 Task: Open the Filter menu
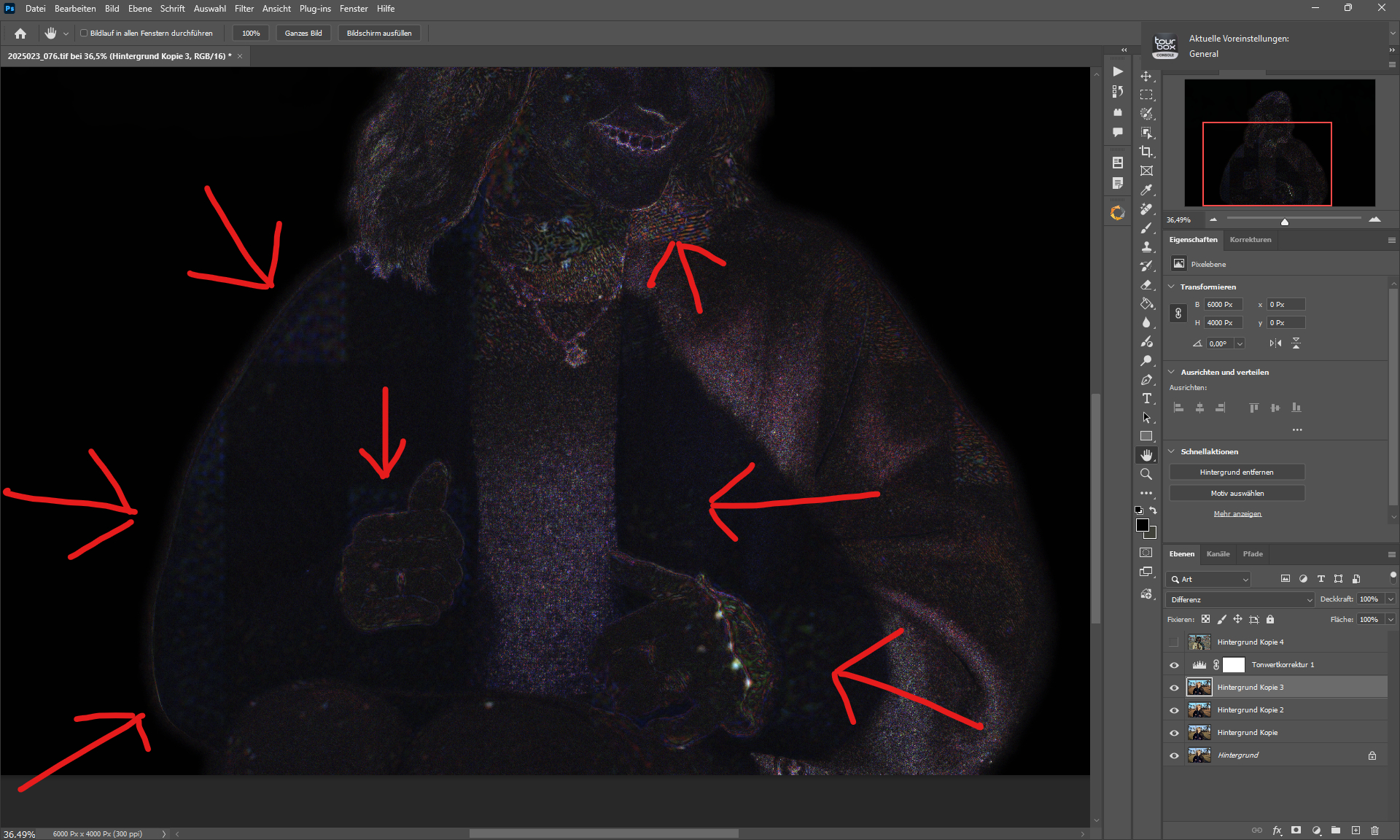click(x=244, y=9)
